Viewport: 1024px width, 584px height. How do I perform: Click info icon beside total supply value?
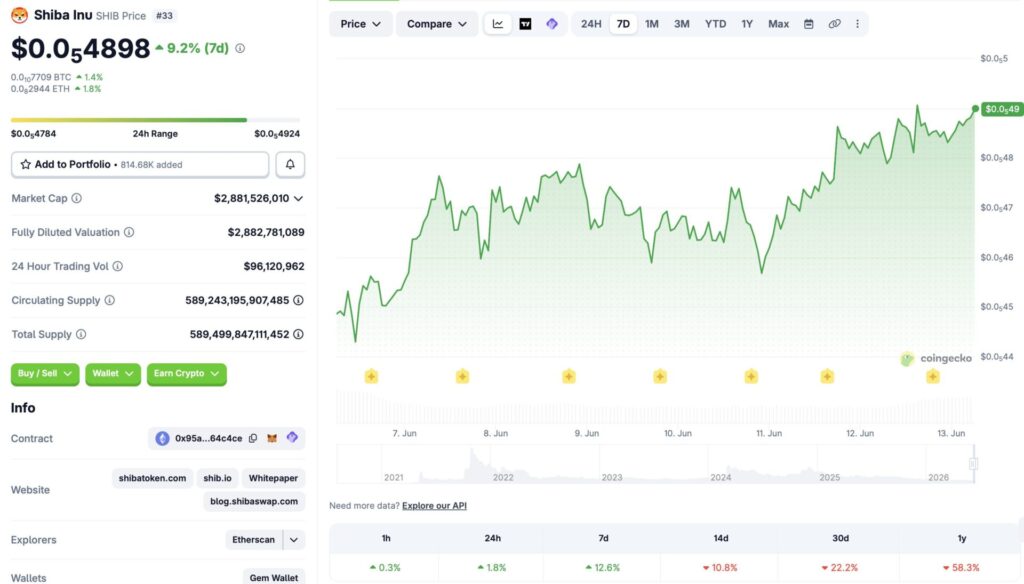click(x=298, y=334)
